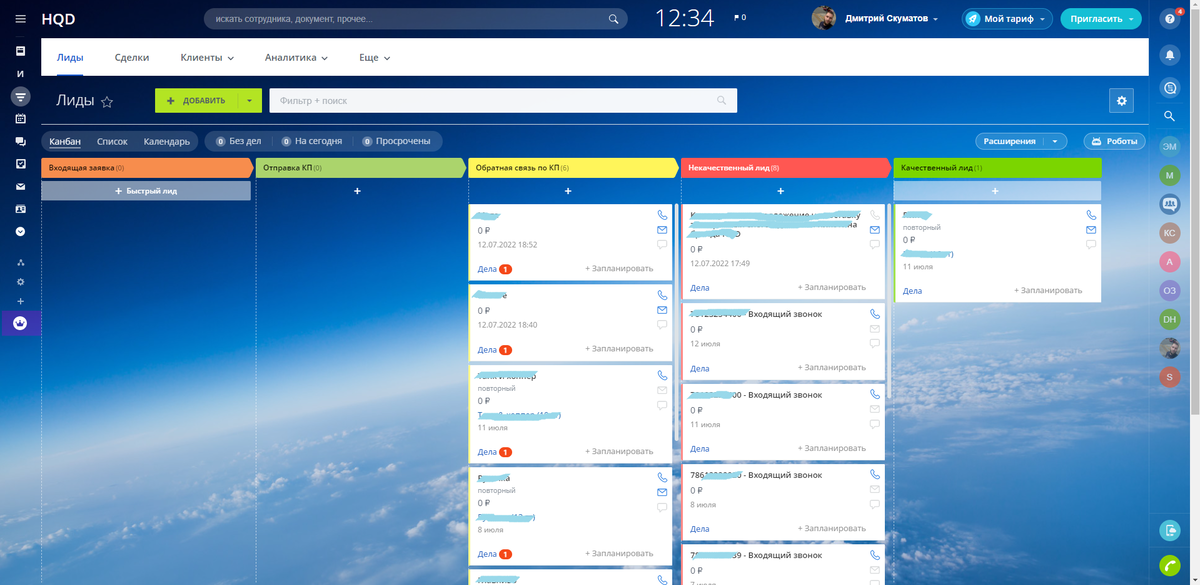Open Расширения dropdown arrow

1055,141
